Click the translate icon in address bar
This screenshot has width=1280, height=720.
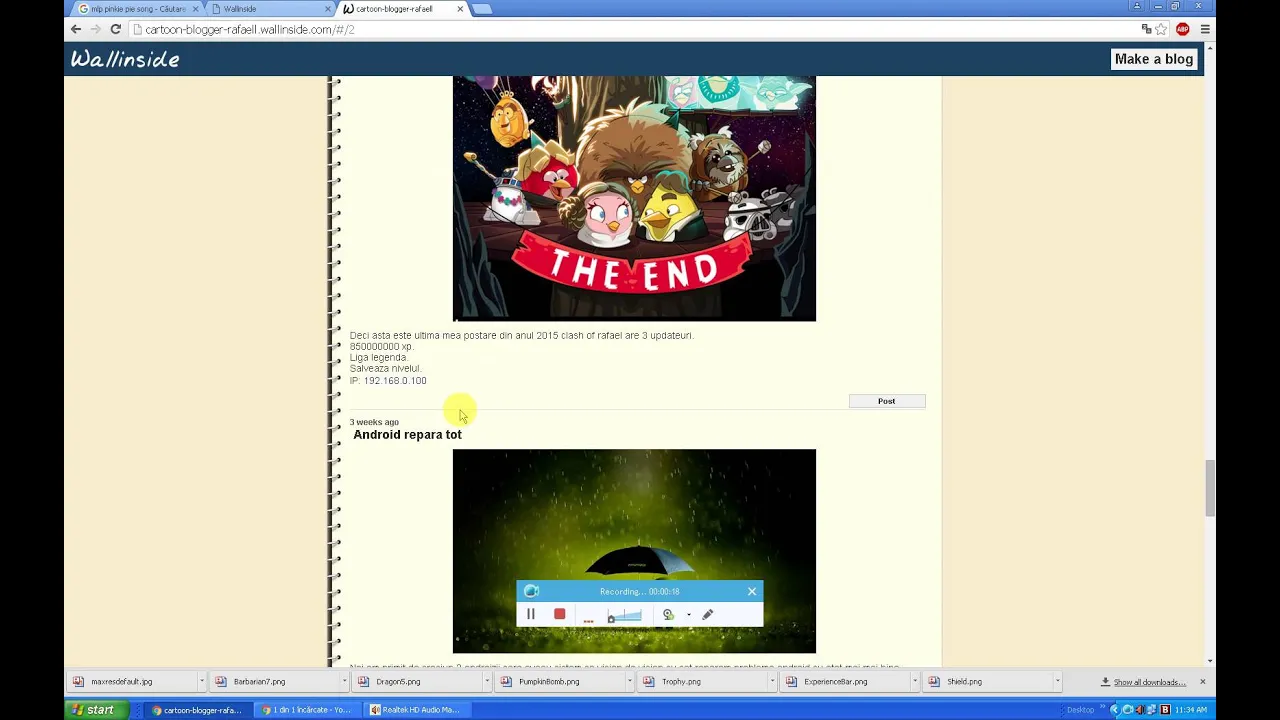pyautogui.click(x=1146, y=30)
